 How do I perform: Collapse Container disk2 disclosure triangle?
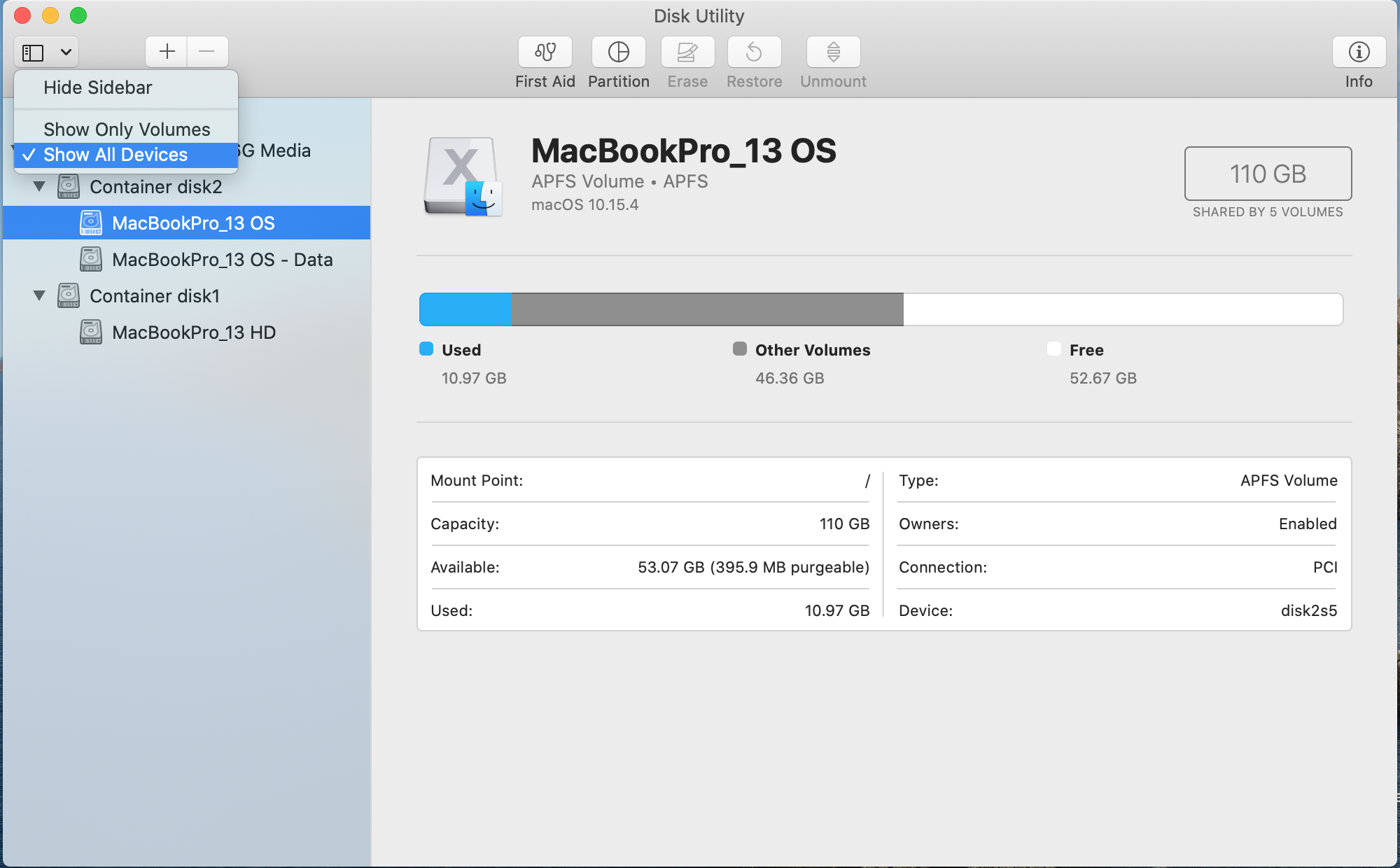[39, 187]
